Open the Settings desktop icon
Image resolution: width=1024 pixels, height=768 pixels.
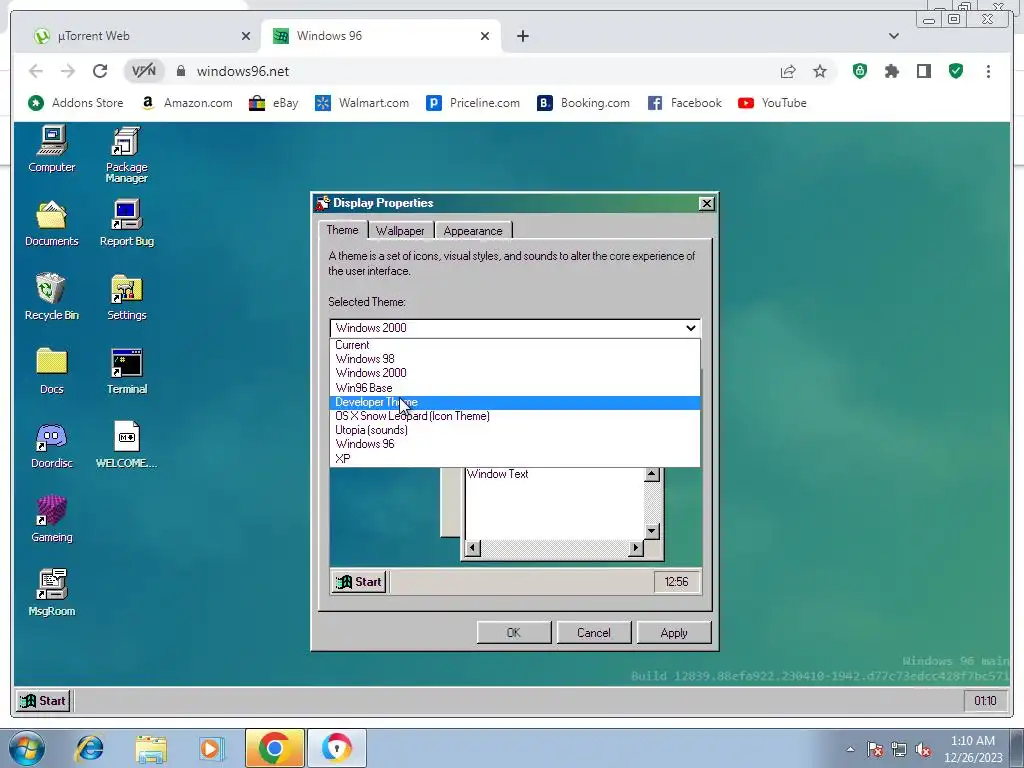(127, 297)
